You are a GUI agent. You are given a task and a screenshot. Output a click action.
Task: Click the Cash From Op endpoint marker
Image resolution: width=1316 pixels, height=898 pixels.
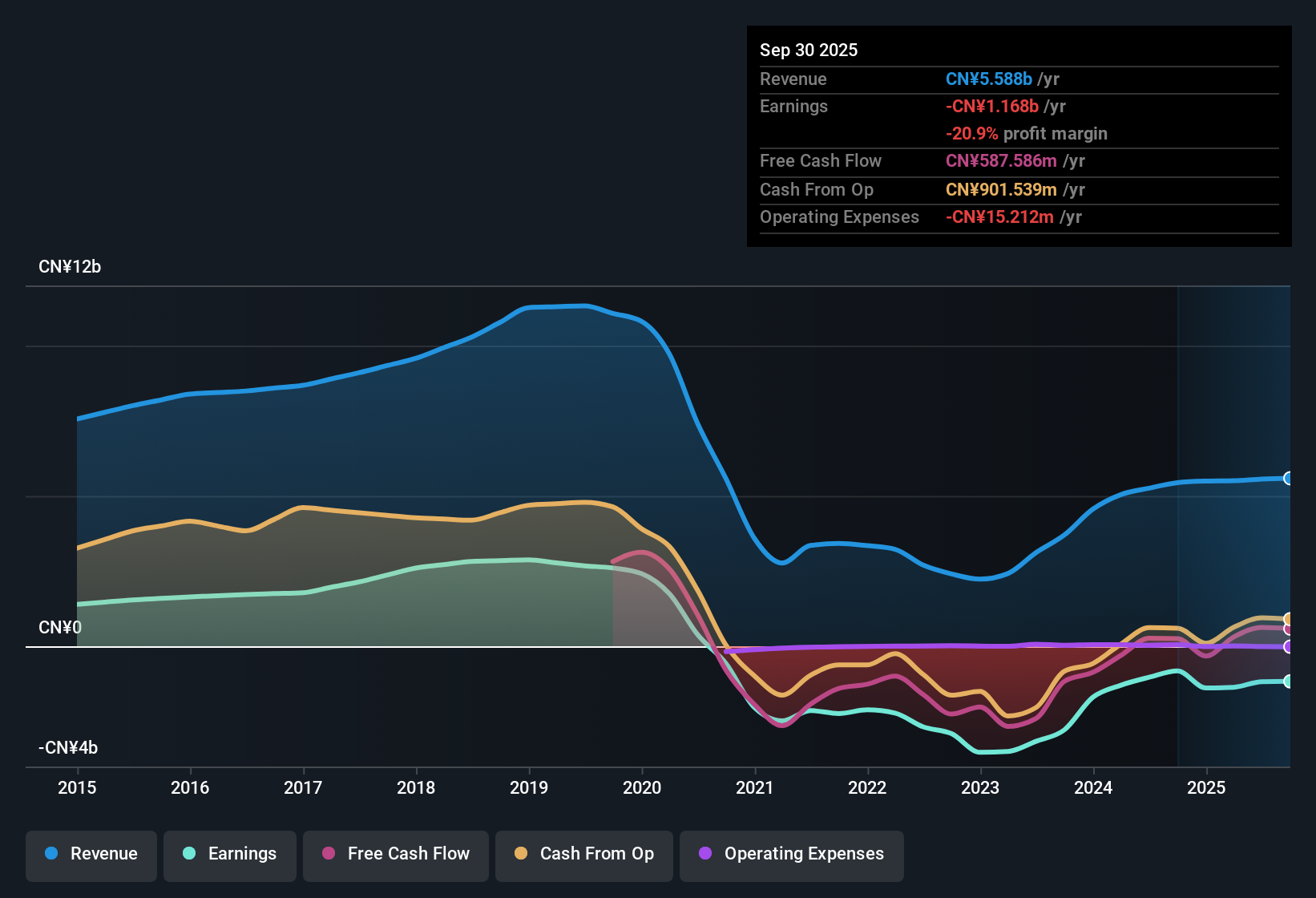coord(1289,619)
